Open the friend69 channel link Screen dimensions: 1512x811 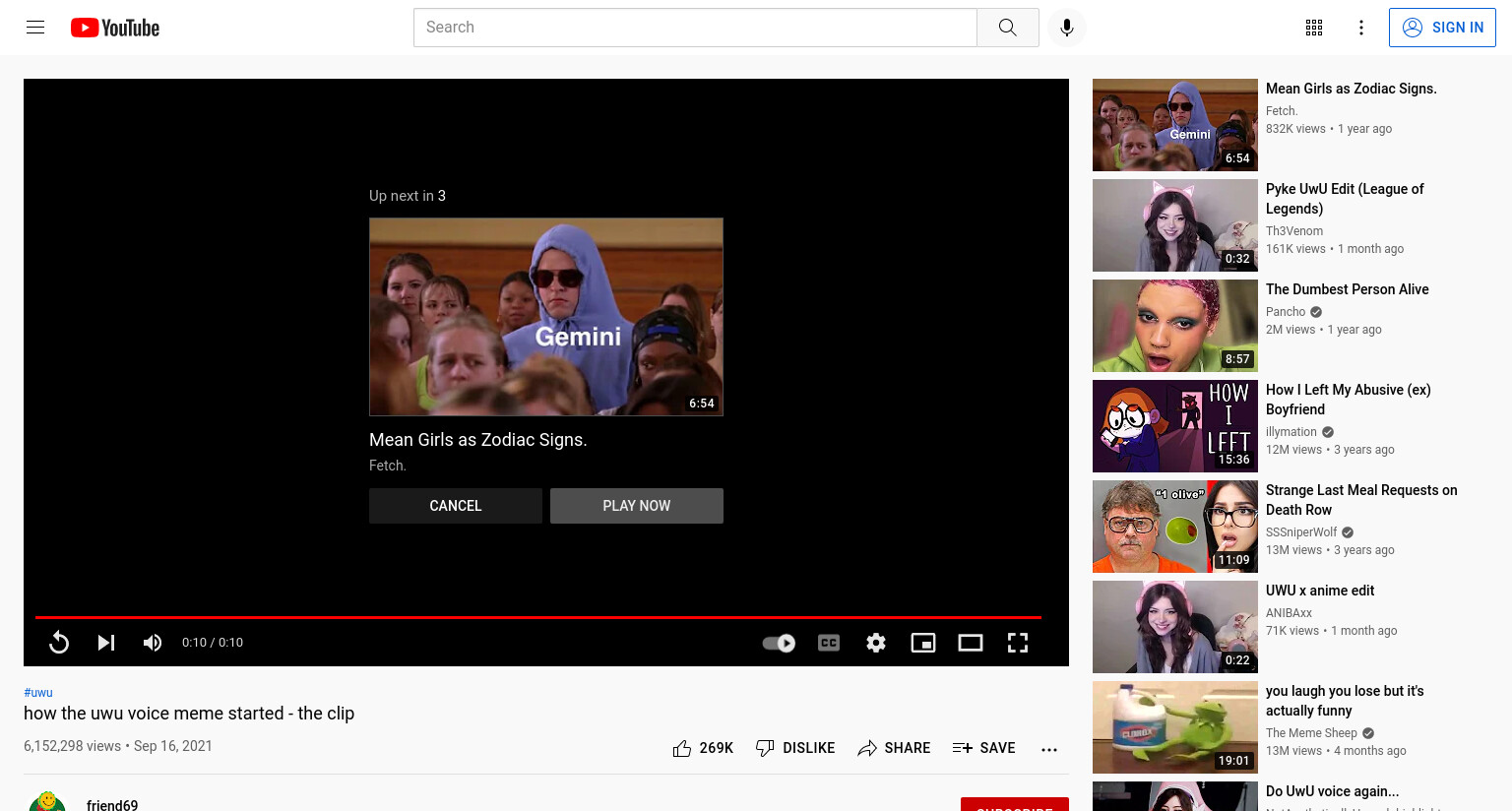pos(112,804)
